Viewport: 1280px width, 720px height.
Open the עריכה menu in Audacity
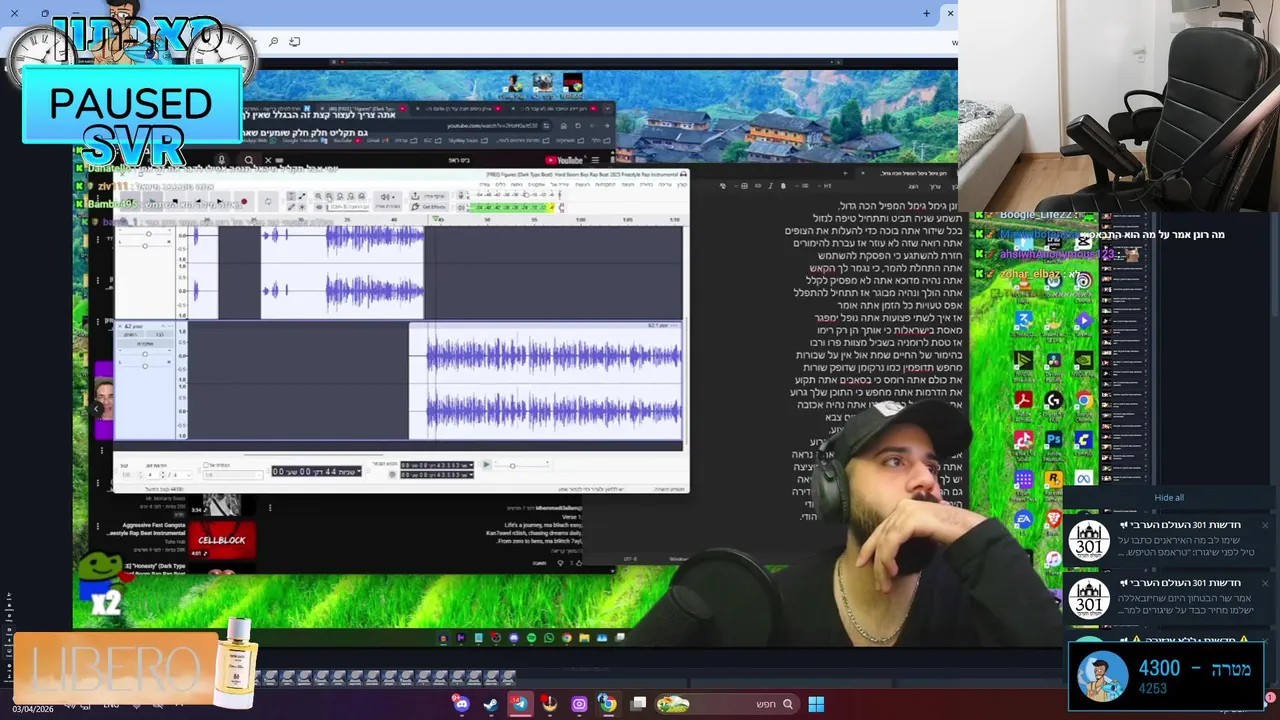[667, 185]
